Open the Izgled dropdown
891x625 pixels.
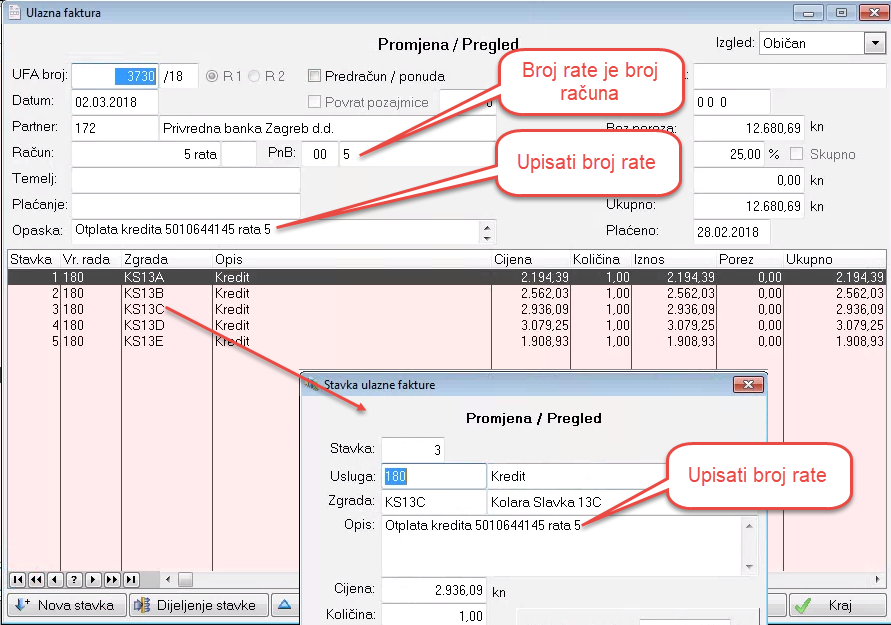(x=875, y=43)
